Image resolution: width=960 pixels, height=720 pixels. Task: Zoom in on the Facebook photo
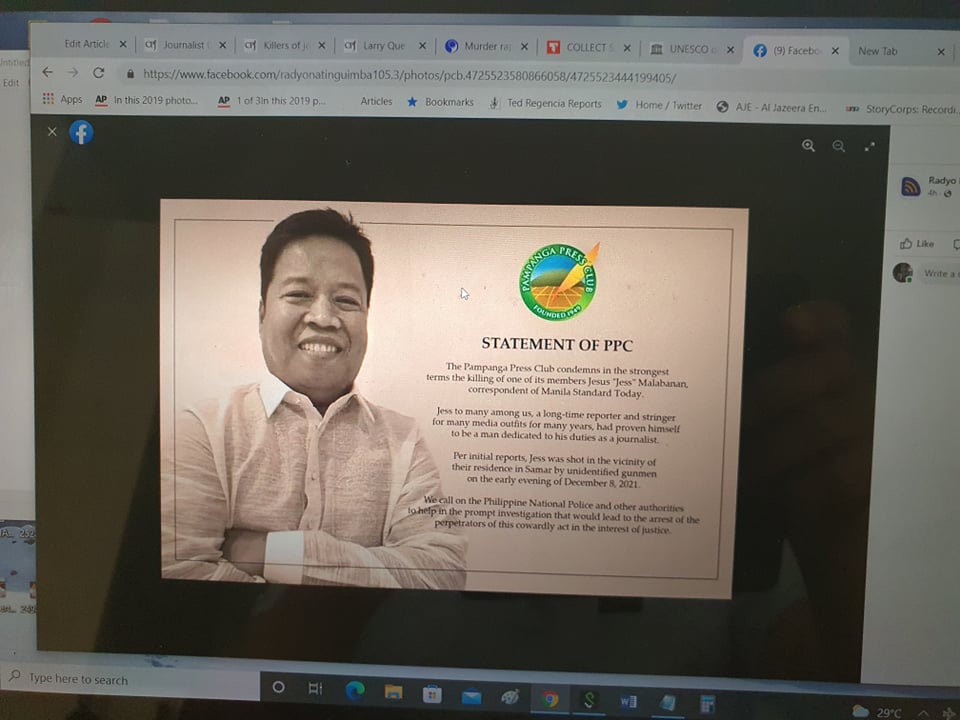click(x=808, y=146)
